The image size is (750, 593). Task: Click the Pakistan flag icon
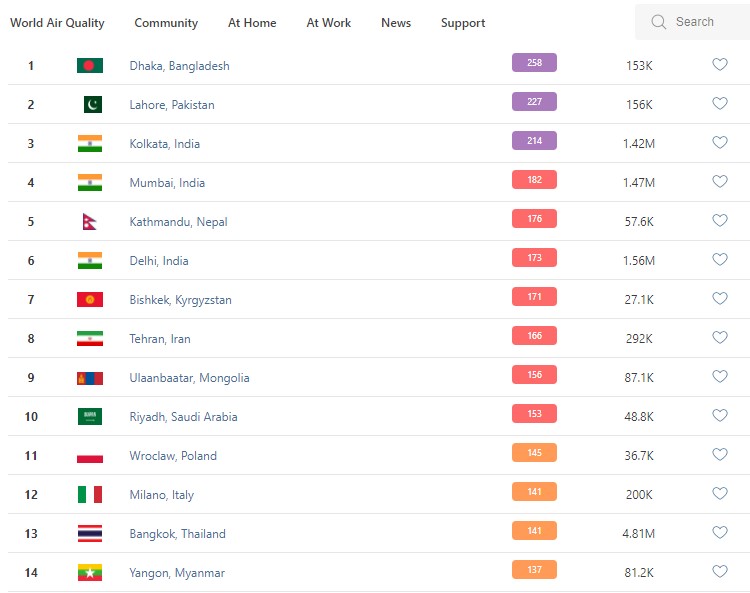(x=92, y=105)
